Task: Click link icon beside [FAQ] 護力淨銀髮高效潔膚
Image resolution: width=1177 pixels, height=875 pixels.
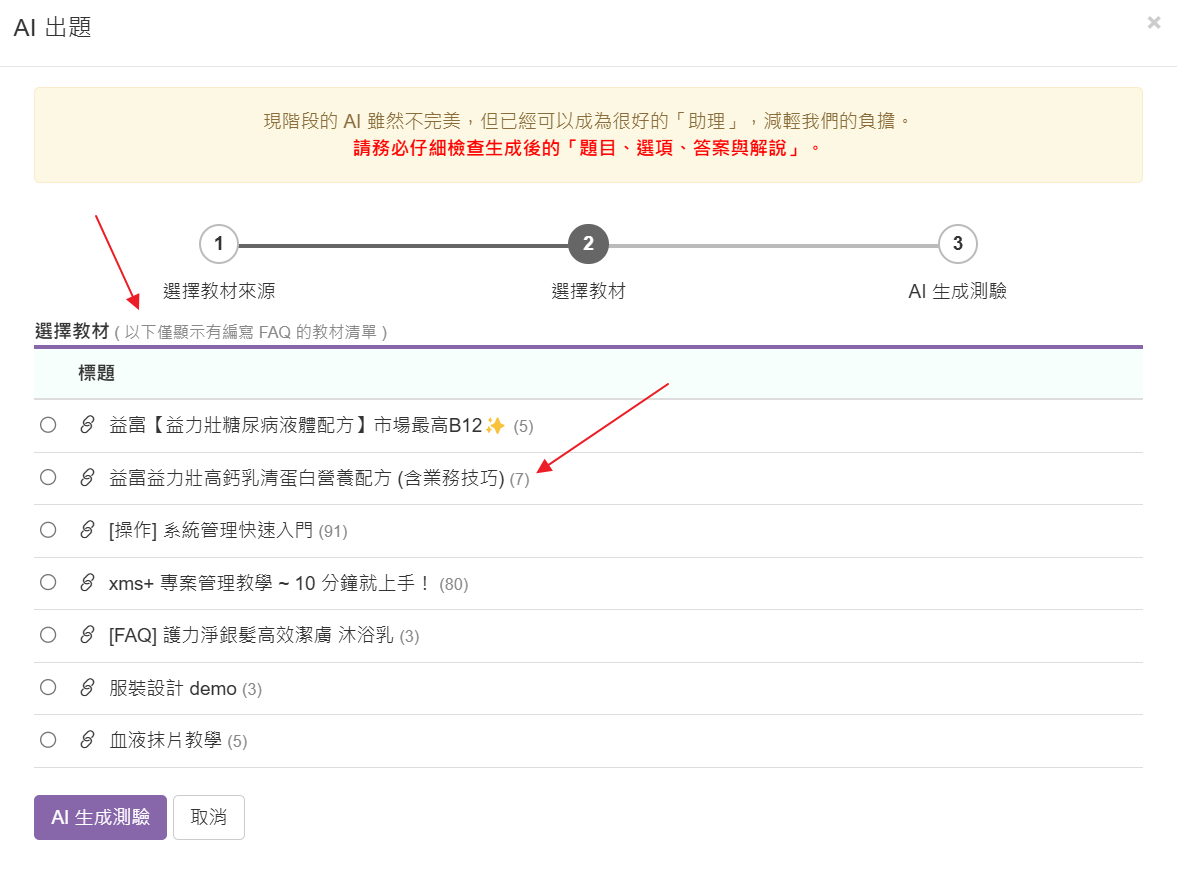Action: (x=87, y=636)
